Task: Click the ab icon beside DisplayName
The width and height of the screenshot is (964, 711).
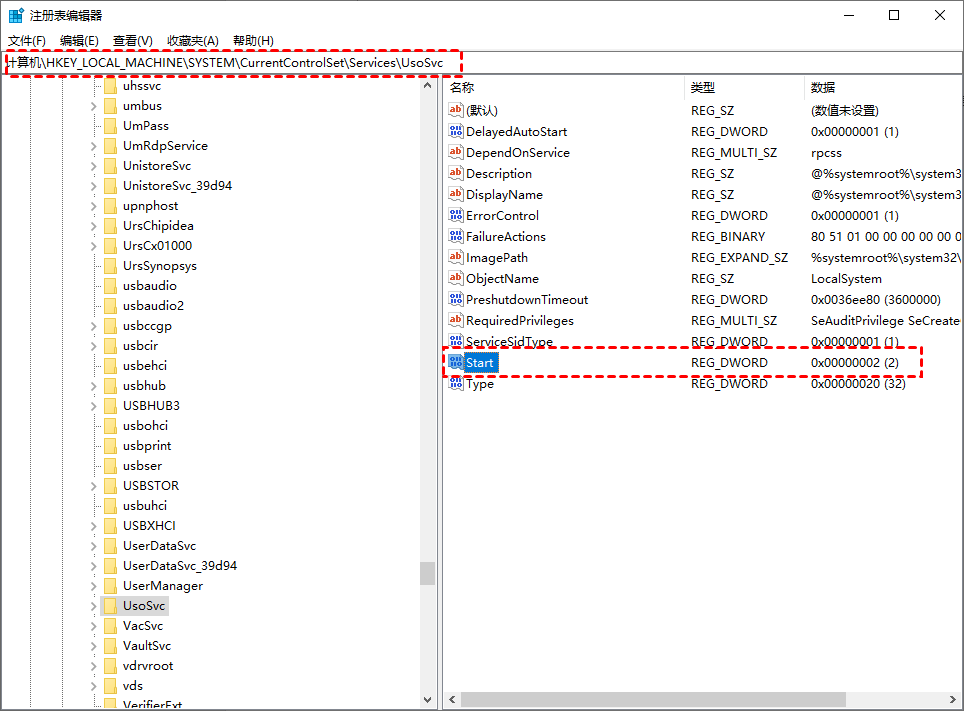Action: pyautogui.click(x=458, y=194)
